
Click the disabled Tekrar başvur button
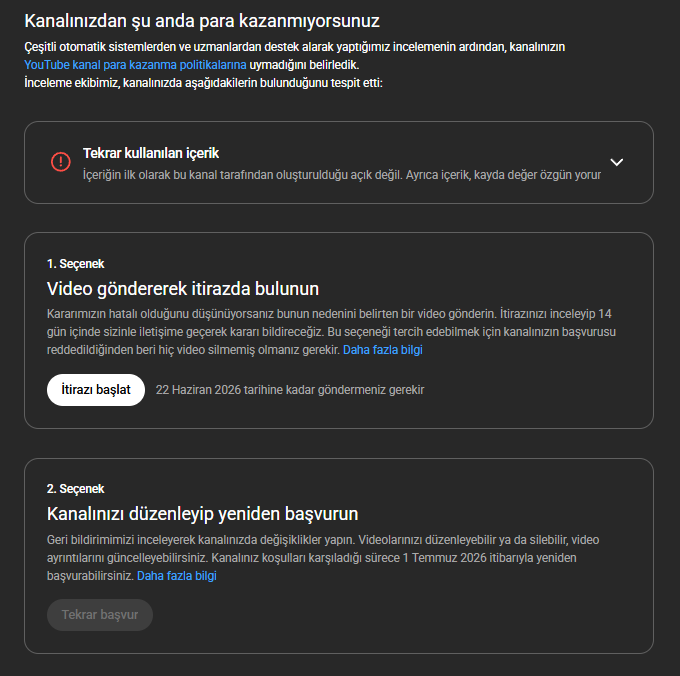pos(100,615)
